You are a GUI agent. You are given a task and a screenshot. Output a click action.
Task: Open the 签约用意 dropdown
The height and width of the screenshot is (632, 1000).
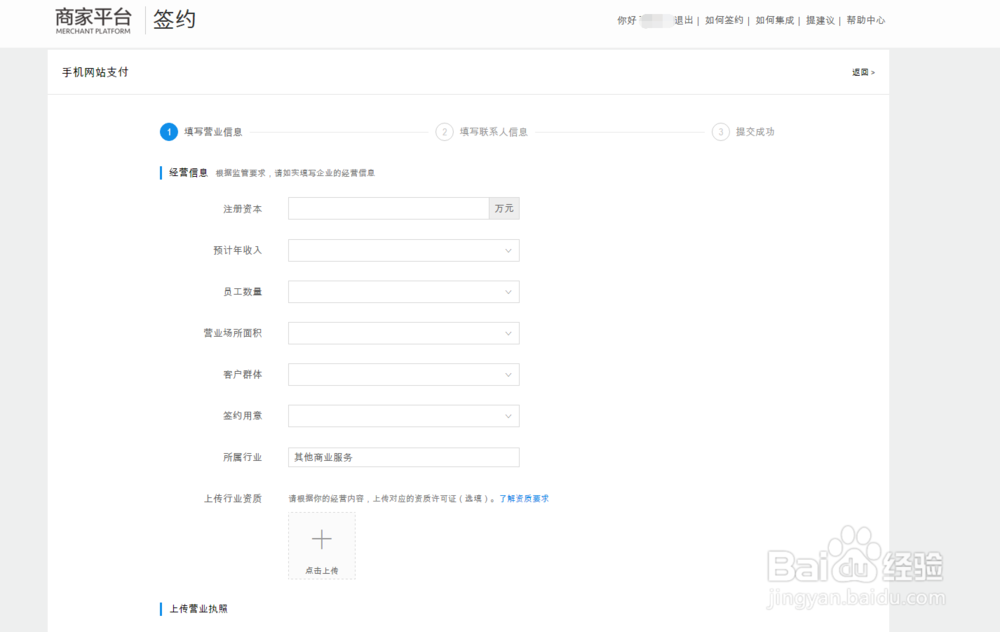tap(403, 415)
